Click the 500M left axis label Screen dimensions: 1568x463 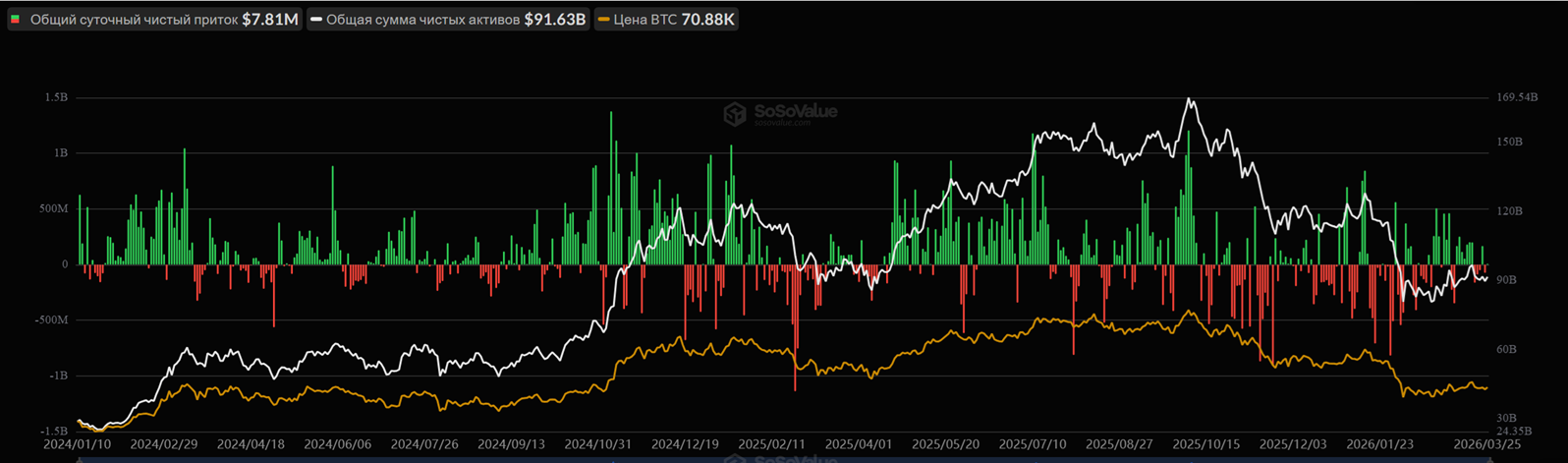[x=53, y=208]
